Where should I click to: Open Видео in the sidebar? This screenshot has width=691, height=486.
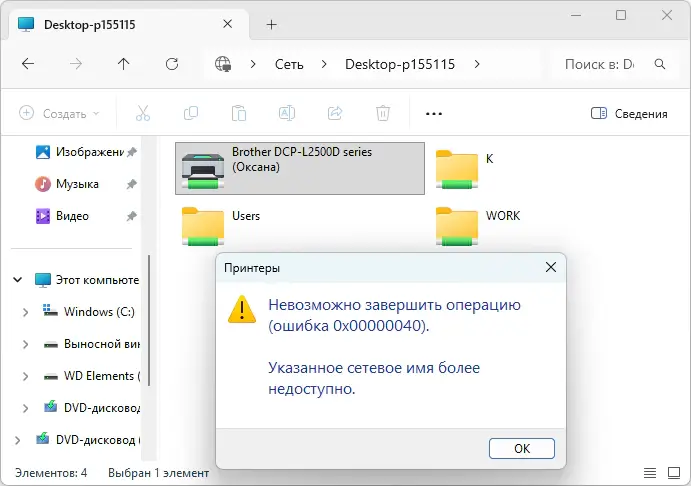pos(62,216)
